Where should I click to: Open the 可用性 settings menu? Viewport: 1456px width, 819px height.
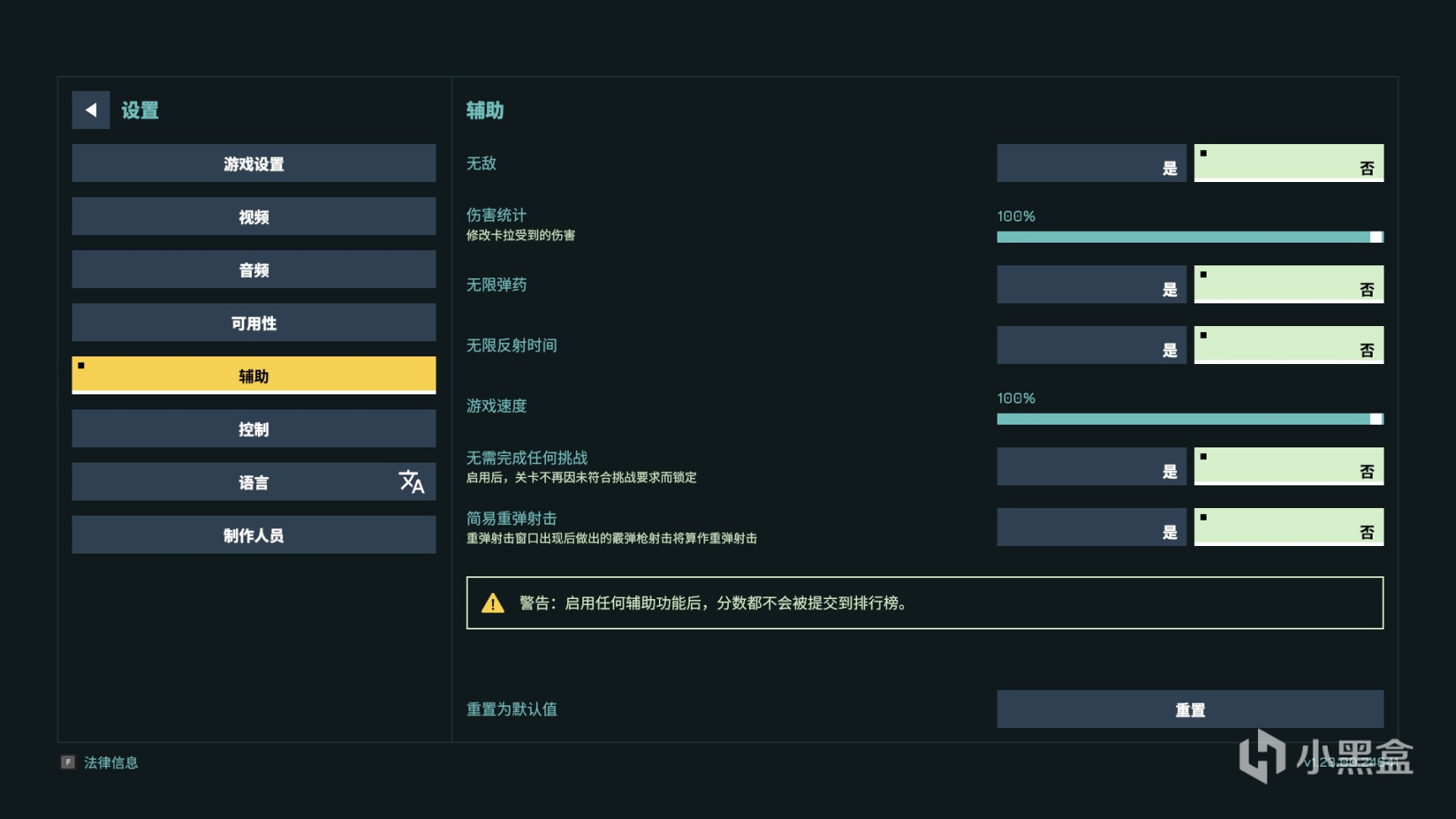[x=254, y=323]
